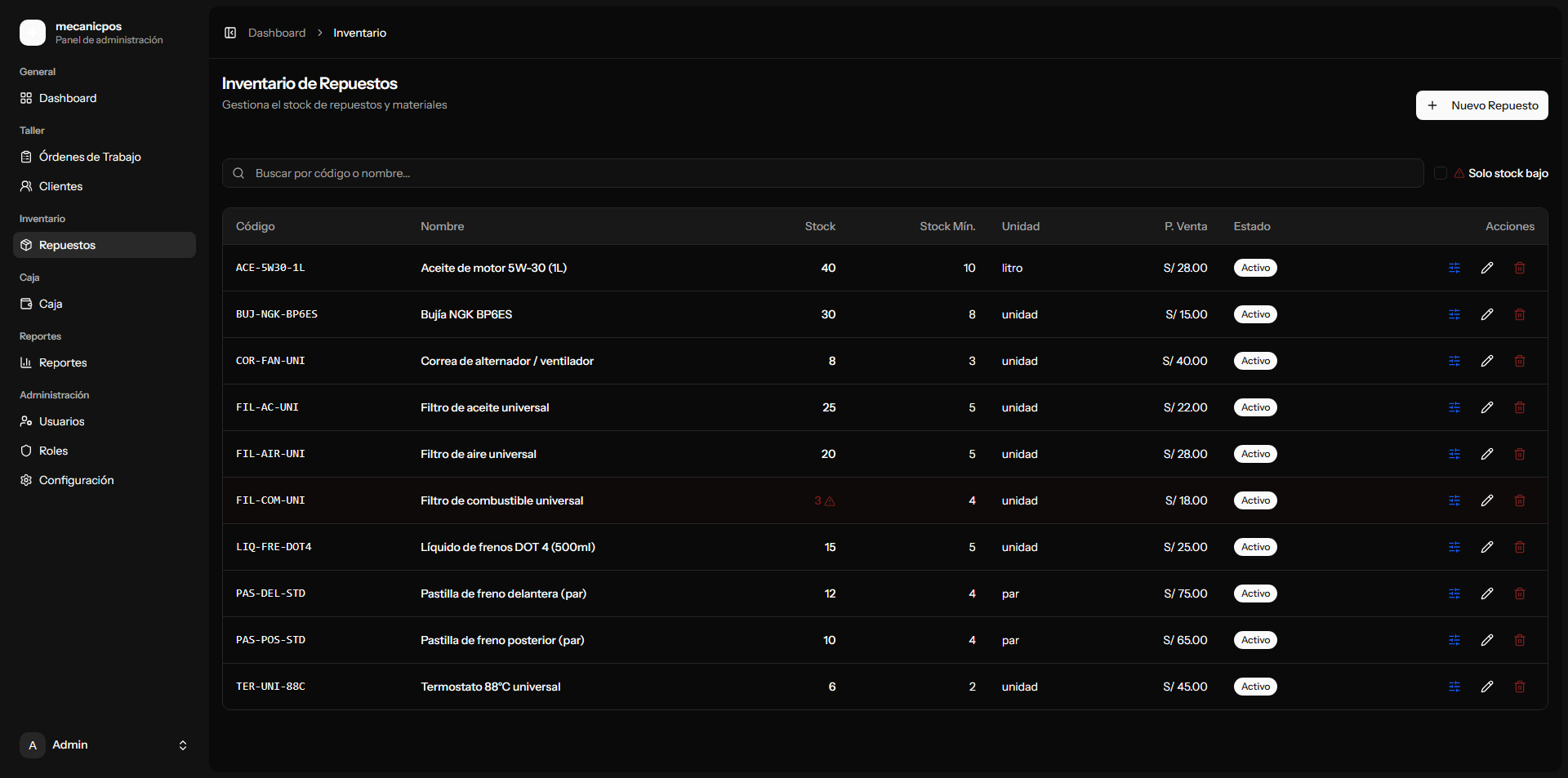The height and width of the screenshot is (778, 1568).
Task: Delete the Termostato 88°C universal item
Action: pos(1520,687)
